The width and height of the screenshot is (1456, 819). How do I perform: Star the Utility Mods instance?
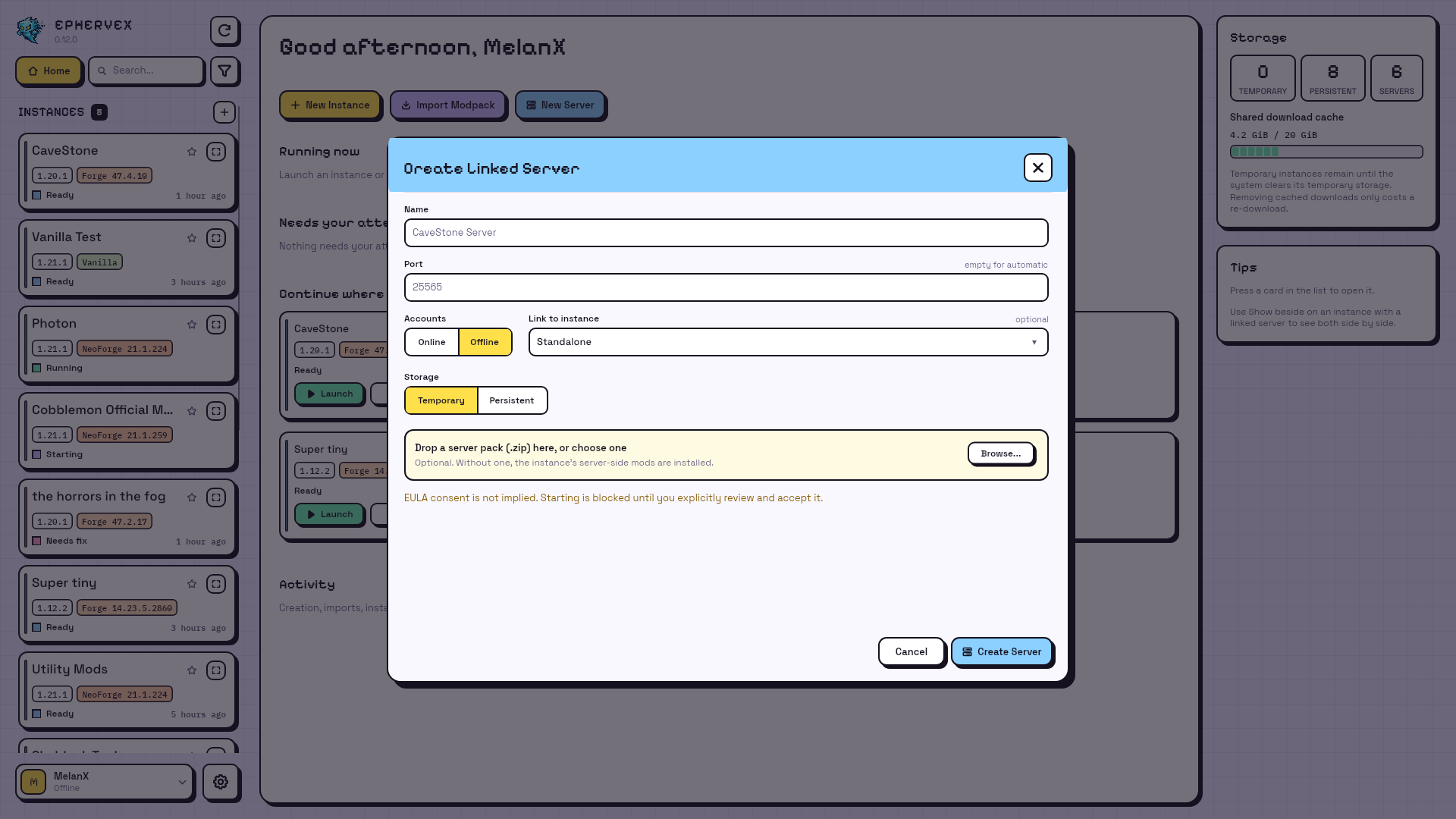(192, 670)
